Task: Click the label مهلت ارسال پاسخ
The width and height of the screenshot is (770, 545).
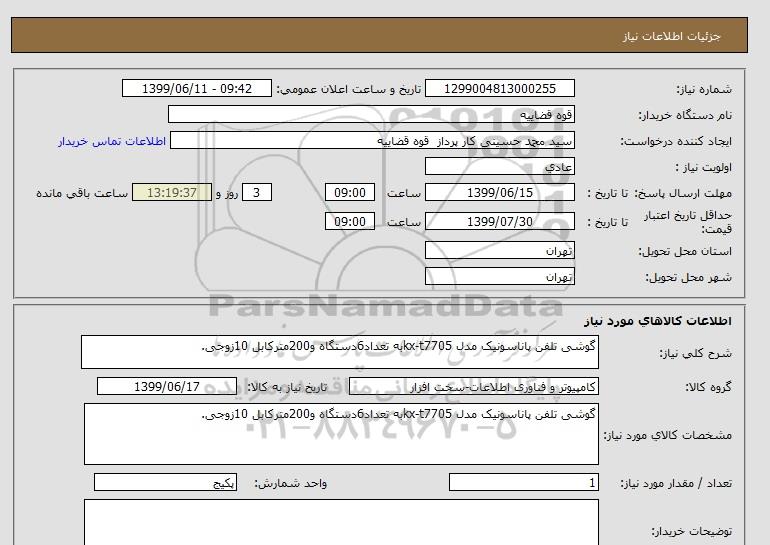Action: [x=683, y=193]
